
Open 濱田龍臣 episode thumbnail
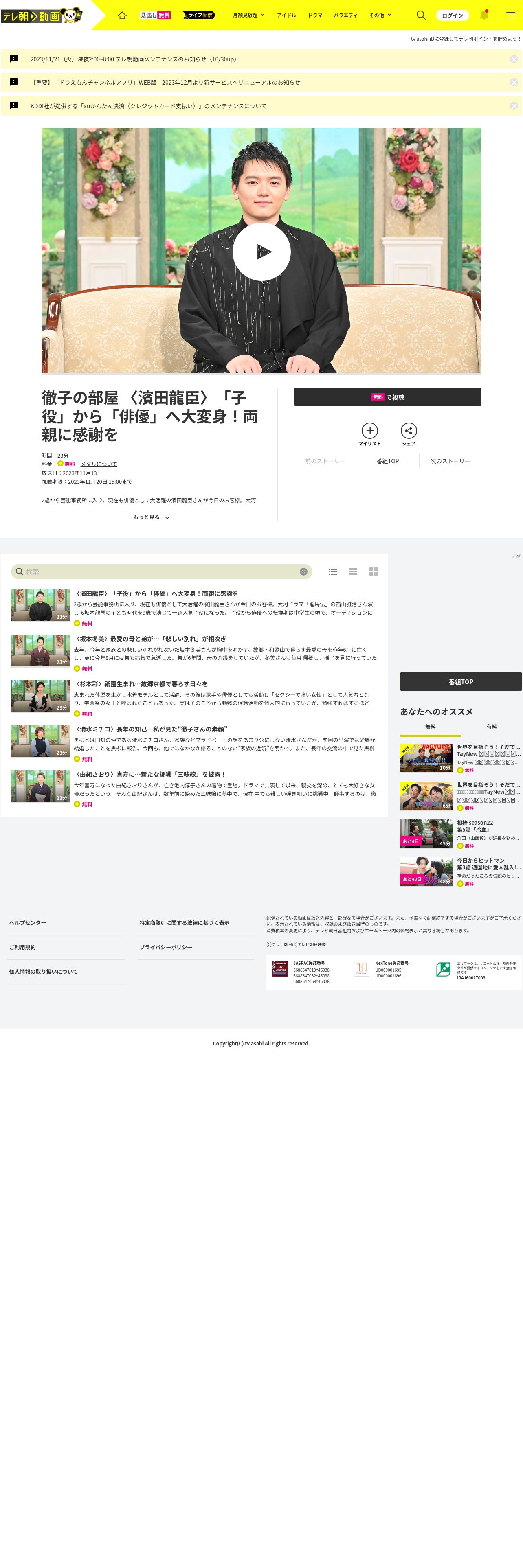[40, 606]
